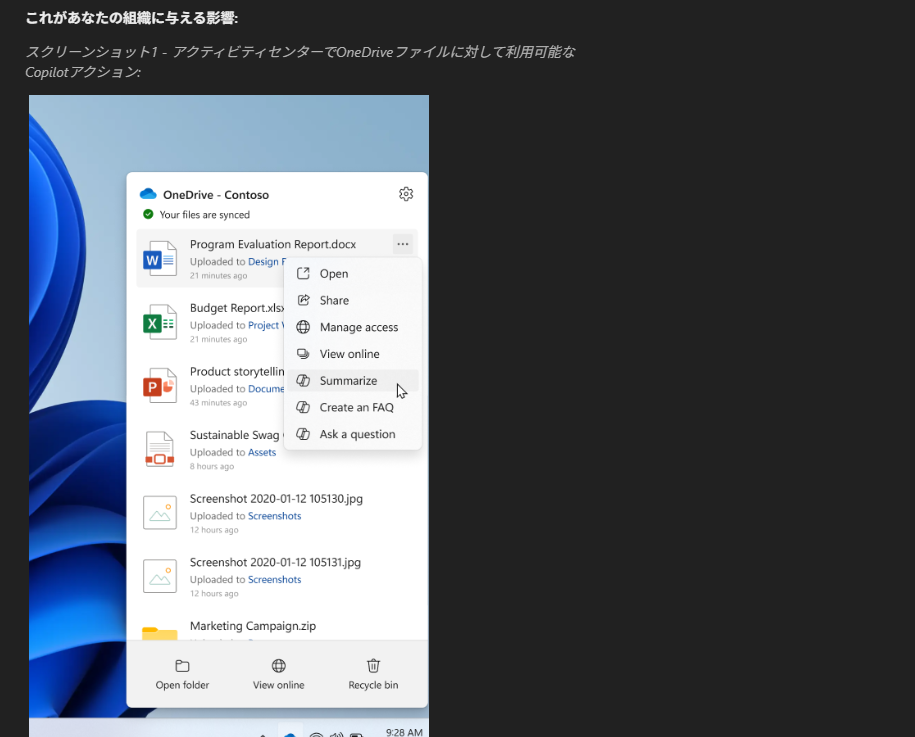Select the Copilot Summarize option
This screenshot has height=737, width=915.
click(348, 381)
